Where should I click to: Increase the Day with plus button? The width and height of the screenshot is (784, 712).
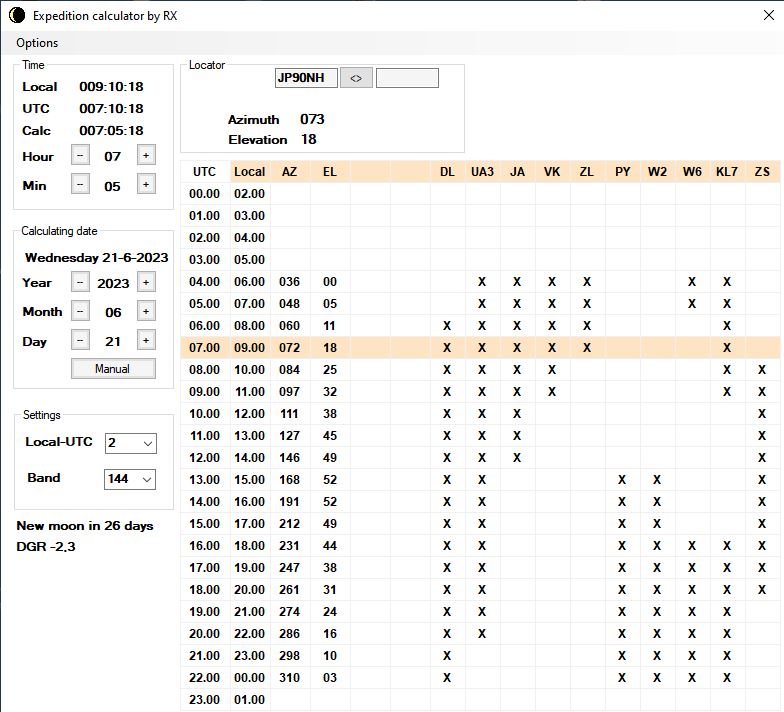(146, 340)
